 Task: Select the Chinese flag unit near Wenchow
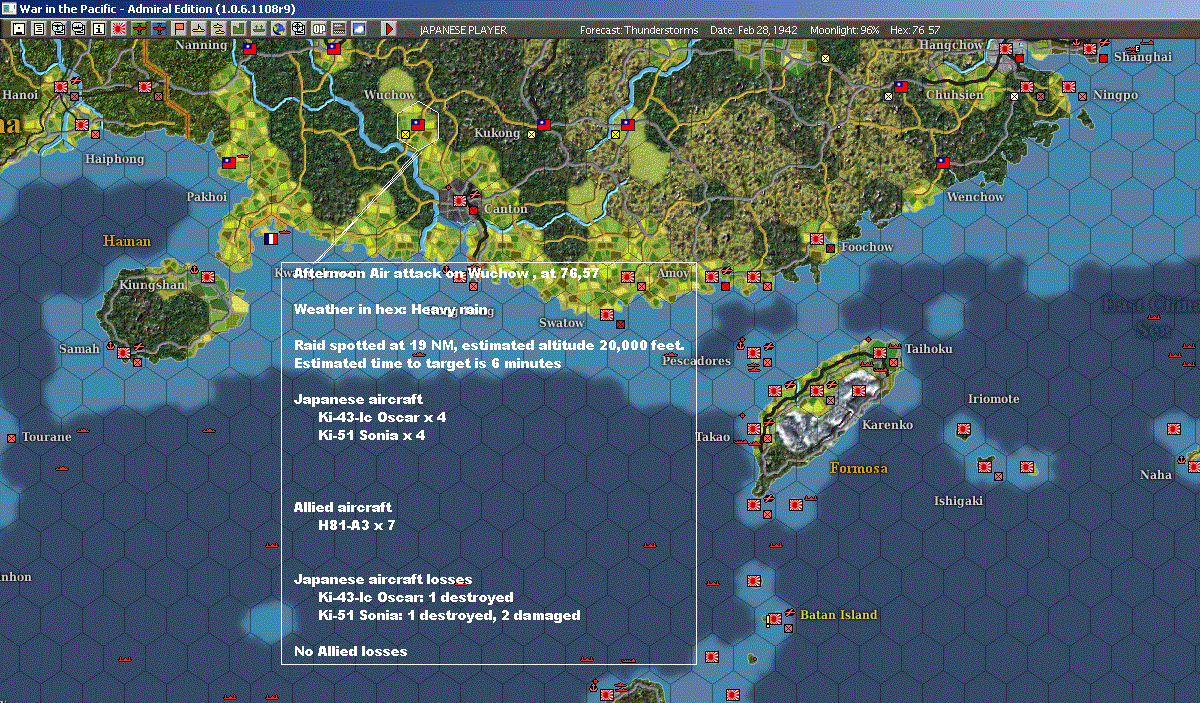tap(943, 161)
